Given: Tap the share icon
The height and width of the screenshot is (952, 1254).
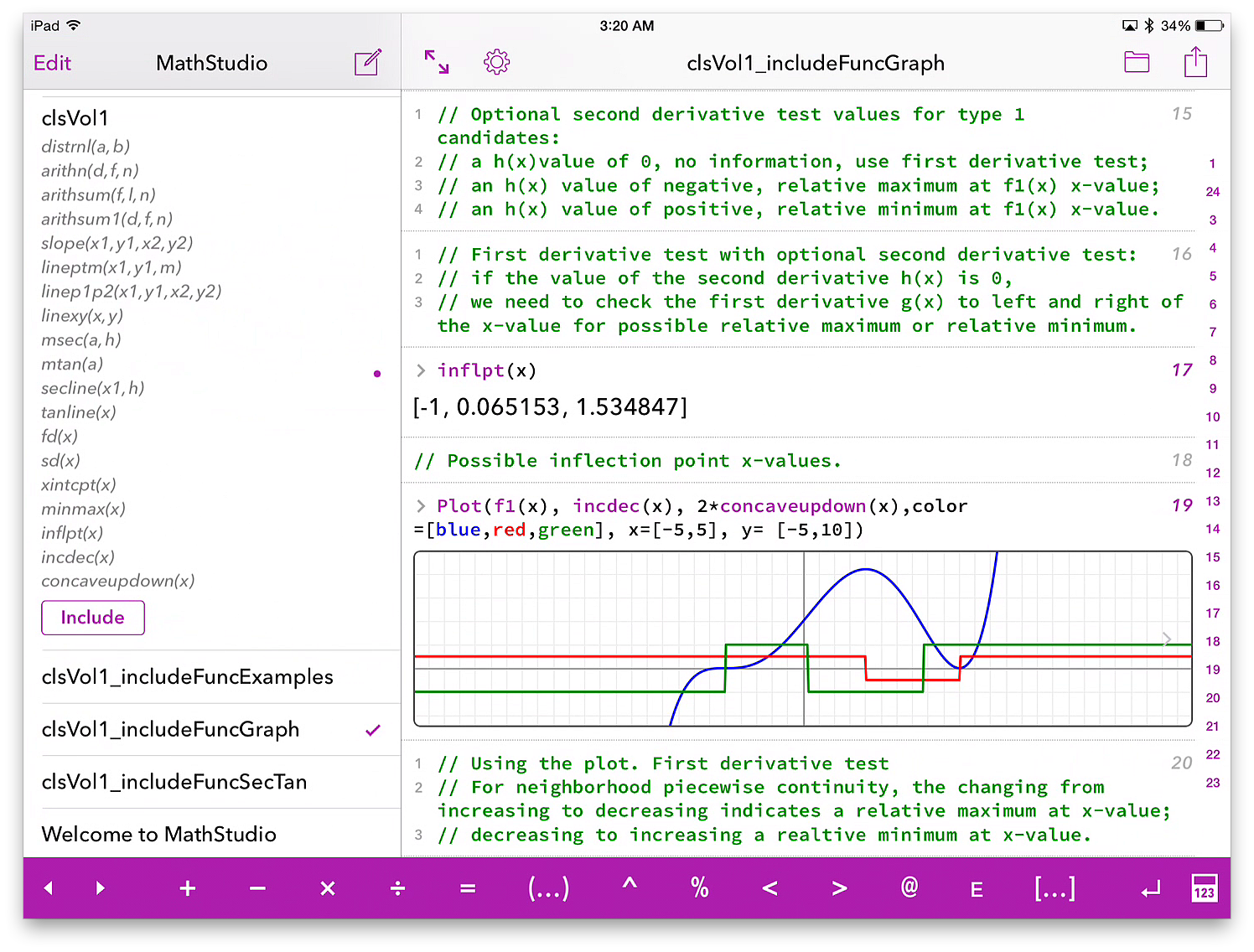Looking at the screenshot, I should coord(1195,62).
